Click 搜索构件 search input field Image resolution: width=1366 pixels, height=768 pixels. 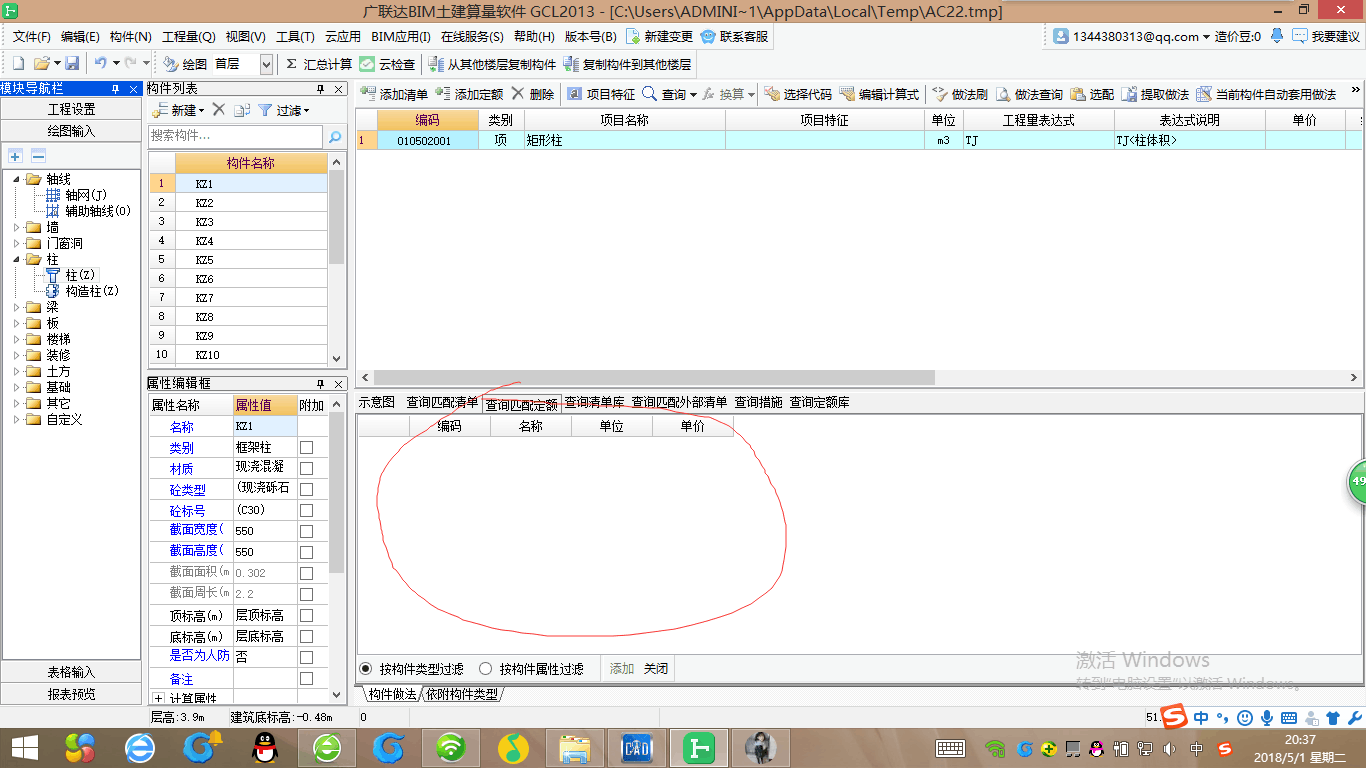(236, 136)
